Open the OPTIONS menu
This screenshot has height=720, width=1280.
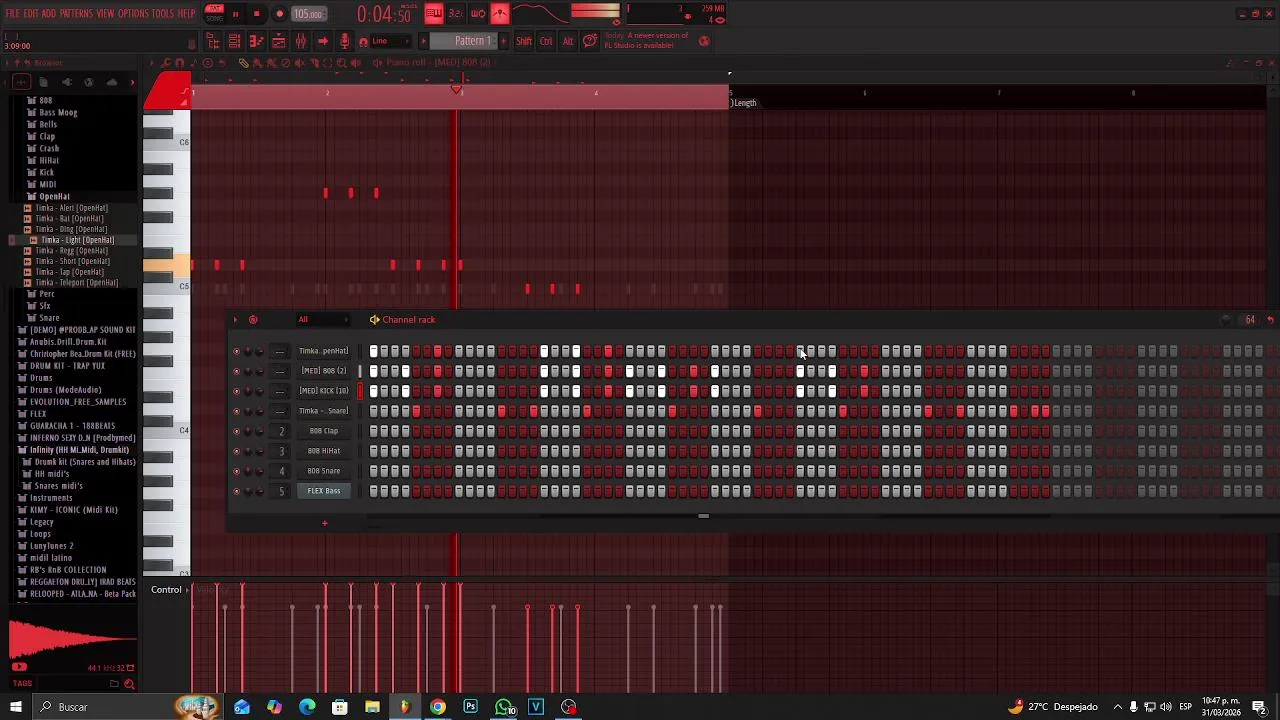tap(133, 14)
